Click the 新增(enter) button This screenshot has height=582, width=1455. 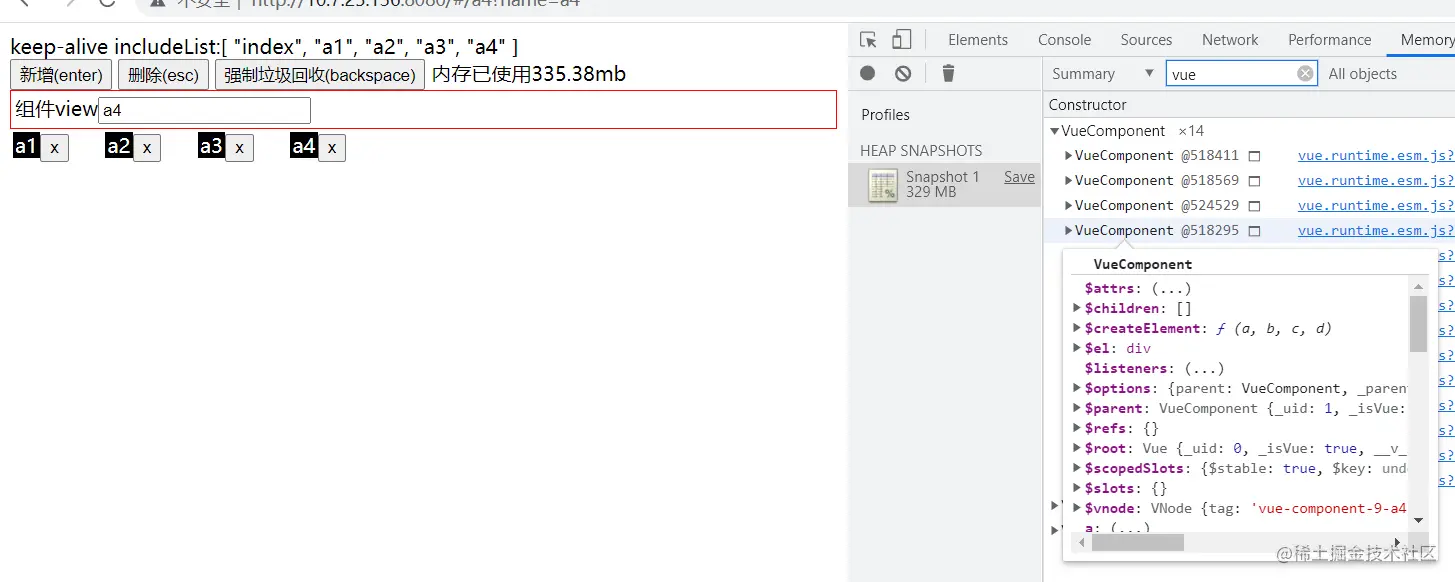[x=61, y=75]
